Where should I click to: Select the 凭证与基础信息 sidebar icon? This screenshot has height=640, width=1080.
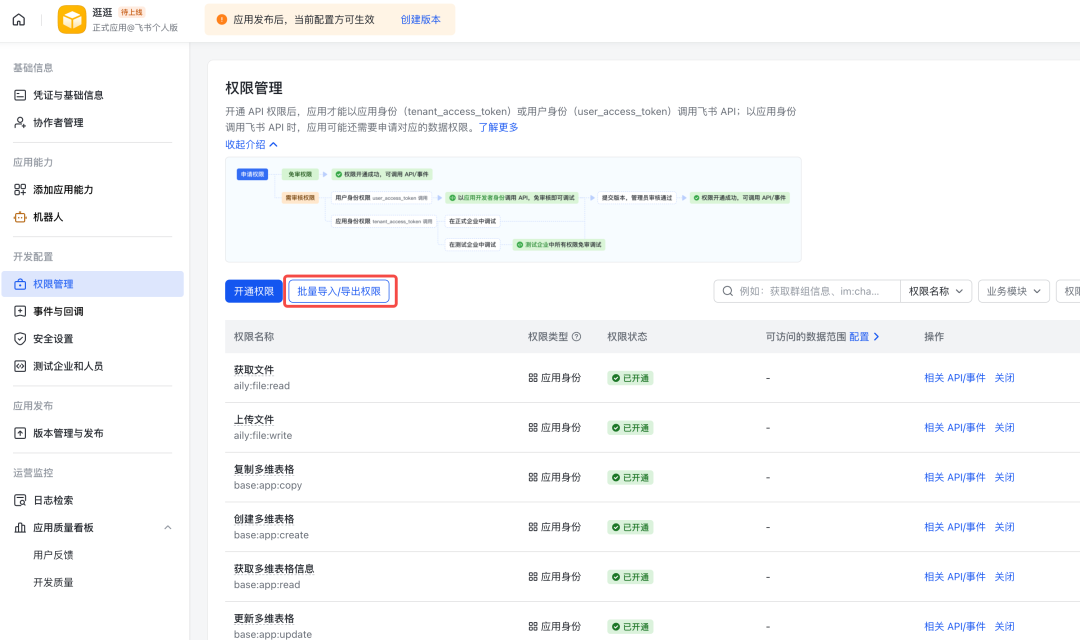coord(21,94)
